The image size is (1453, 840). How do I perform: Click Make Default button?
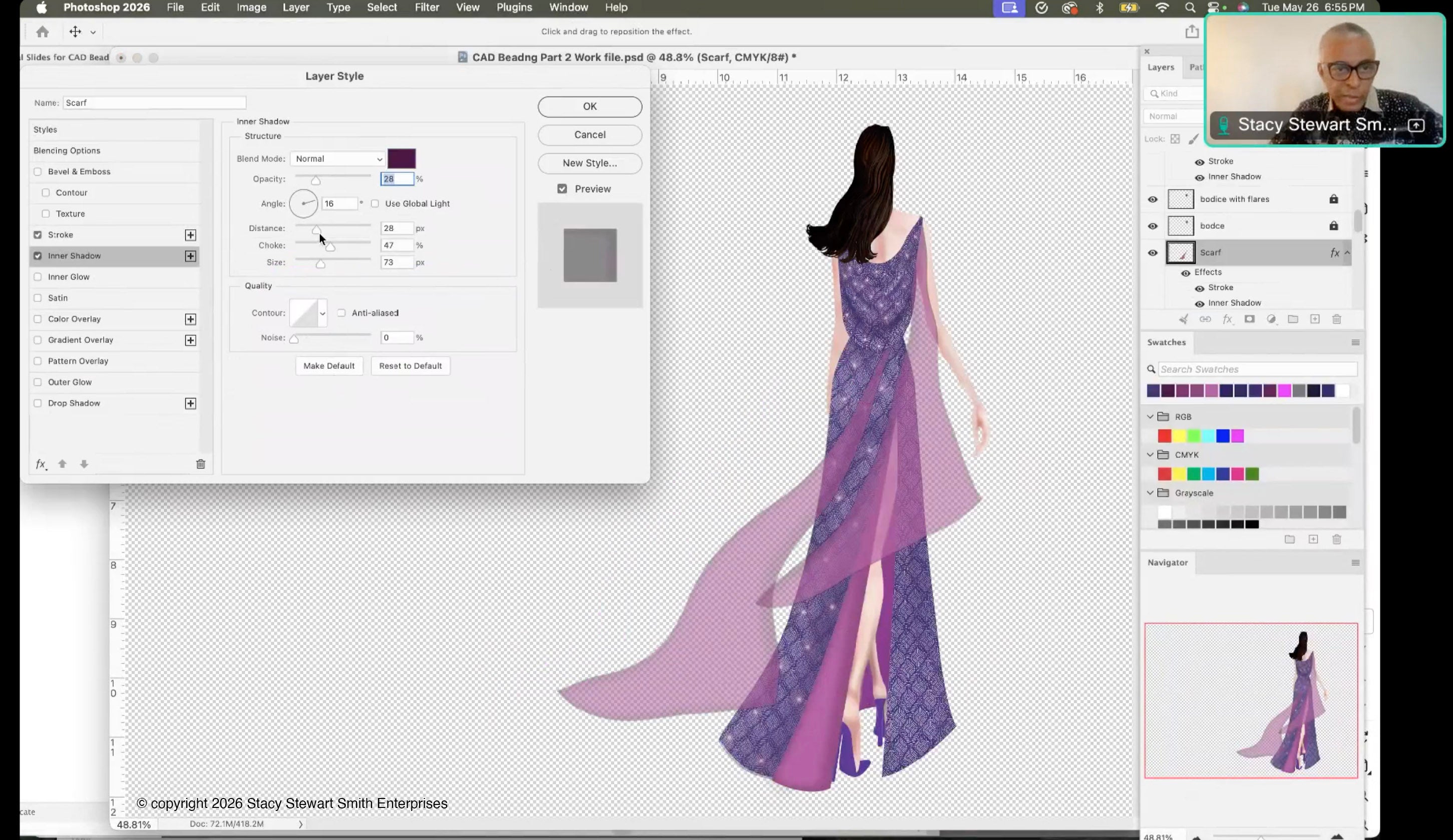coord(329,366)
